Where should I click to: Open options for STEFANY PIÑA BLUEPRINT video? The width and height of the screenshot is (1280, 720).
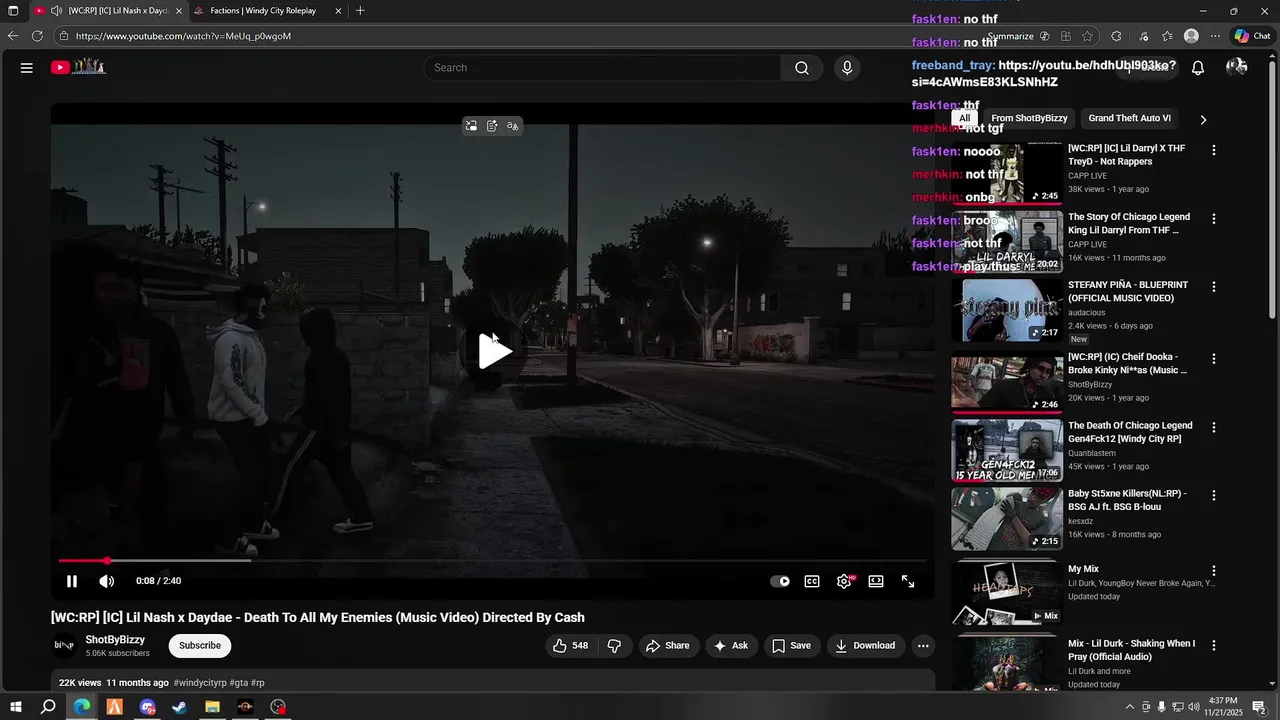click(x=1214, y=286)
